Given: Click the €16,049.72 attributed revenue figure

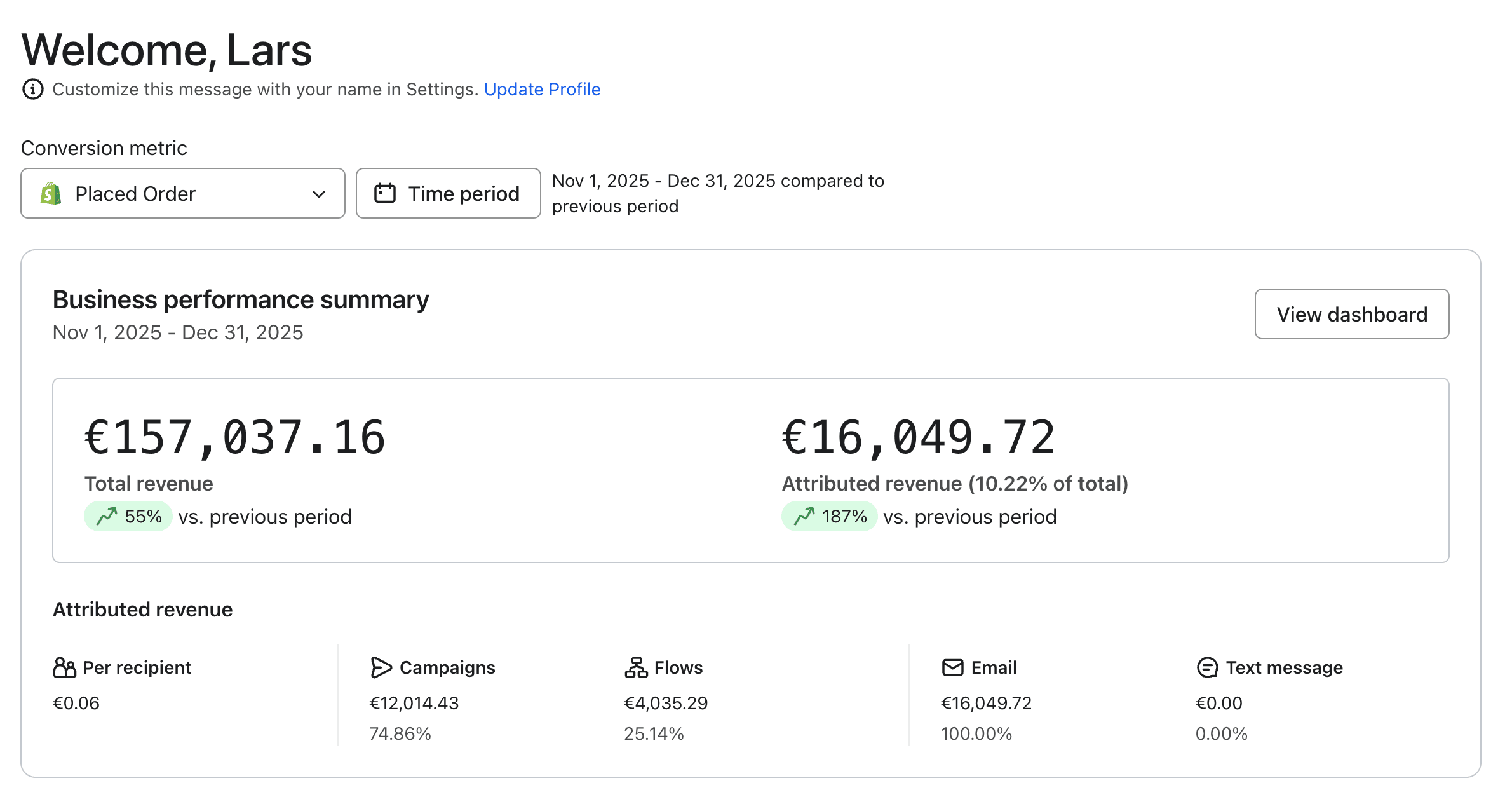Looking at the screenshot, I should pos(918,437).
